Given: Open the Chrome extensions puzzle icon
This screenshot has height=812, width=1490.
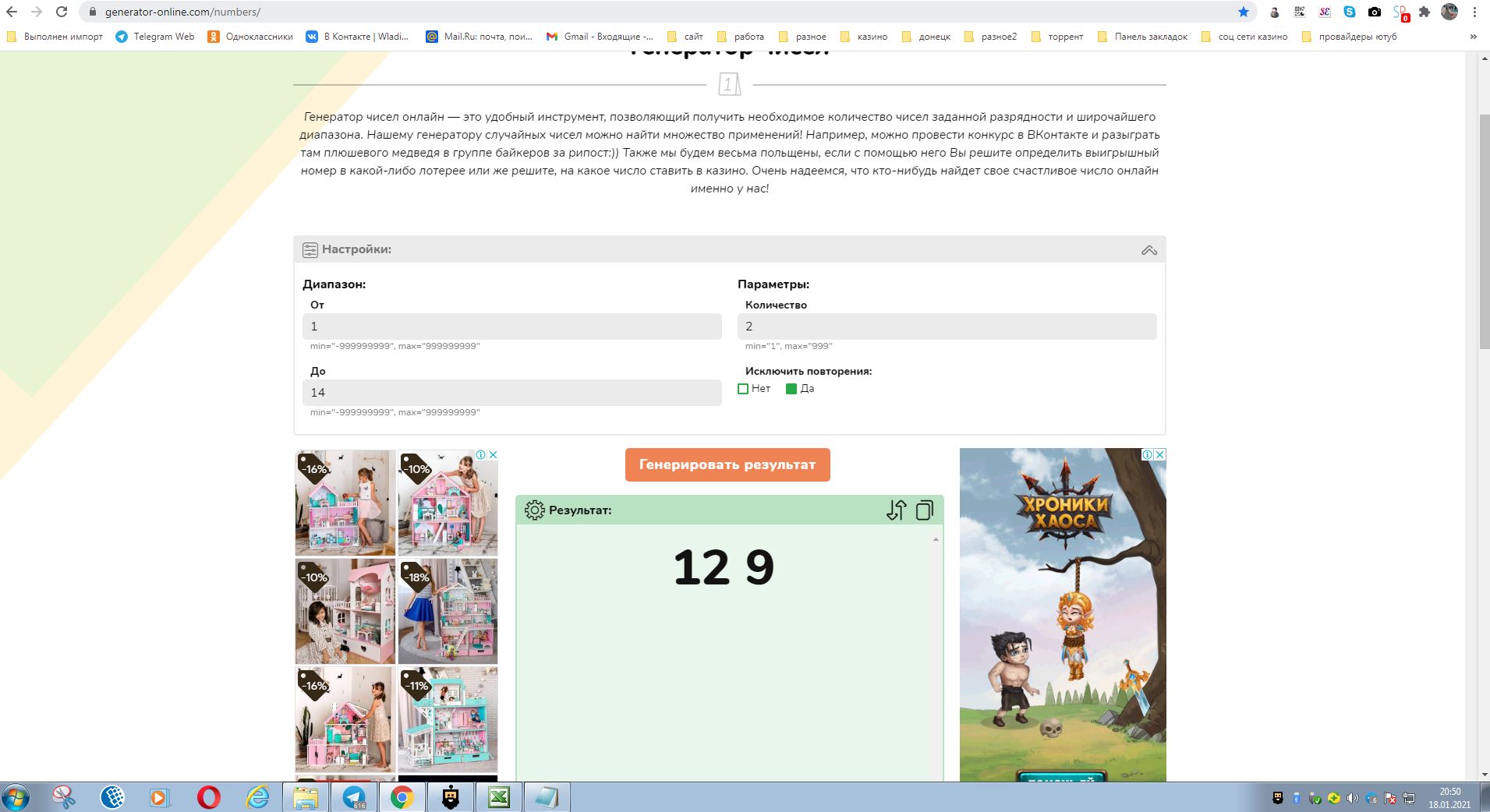Looking at the screenshot, I should coord(1425,12).
